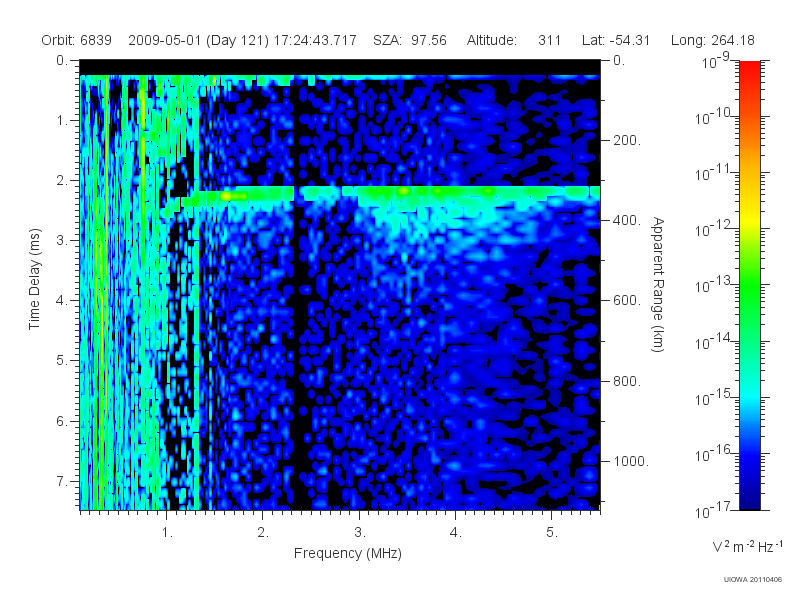Image resolution: width=800 pixels, height=600 pixels.
Task: Click the 10^-12 colorbar tick label
Action: pyautogui.click(x=714, y=230)
